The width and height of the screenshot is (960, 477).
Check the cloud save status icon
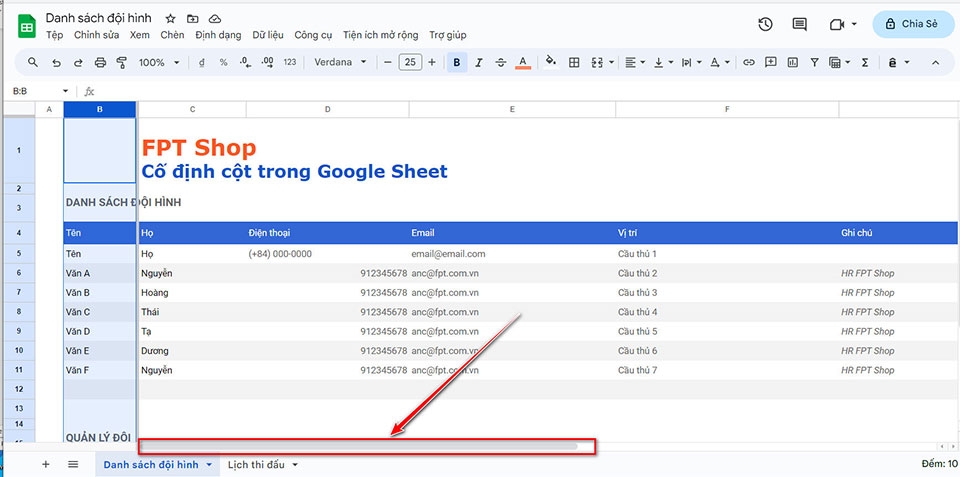coord(215,18)
